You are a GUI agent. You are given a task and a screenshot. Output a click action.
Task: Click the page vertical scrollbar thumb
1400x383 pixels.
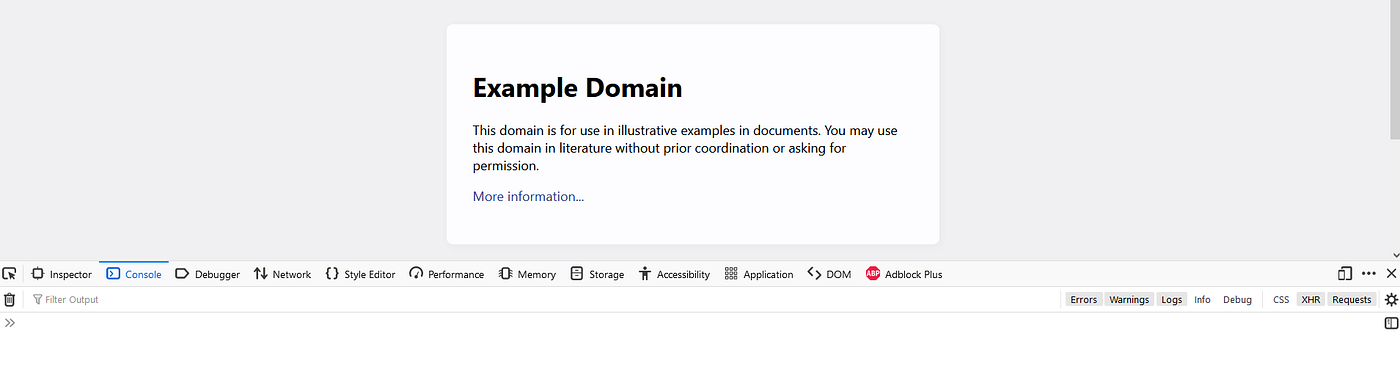tap(1394, 70)
